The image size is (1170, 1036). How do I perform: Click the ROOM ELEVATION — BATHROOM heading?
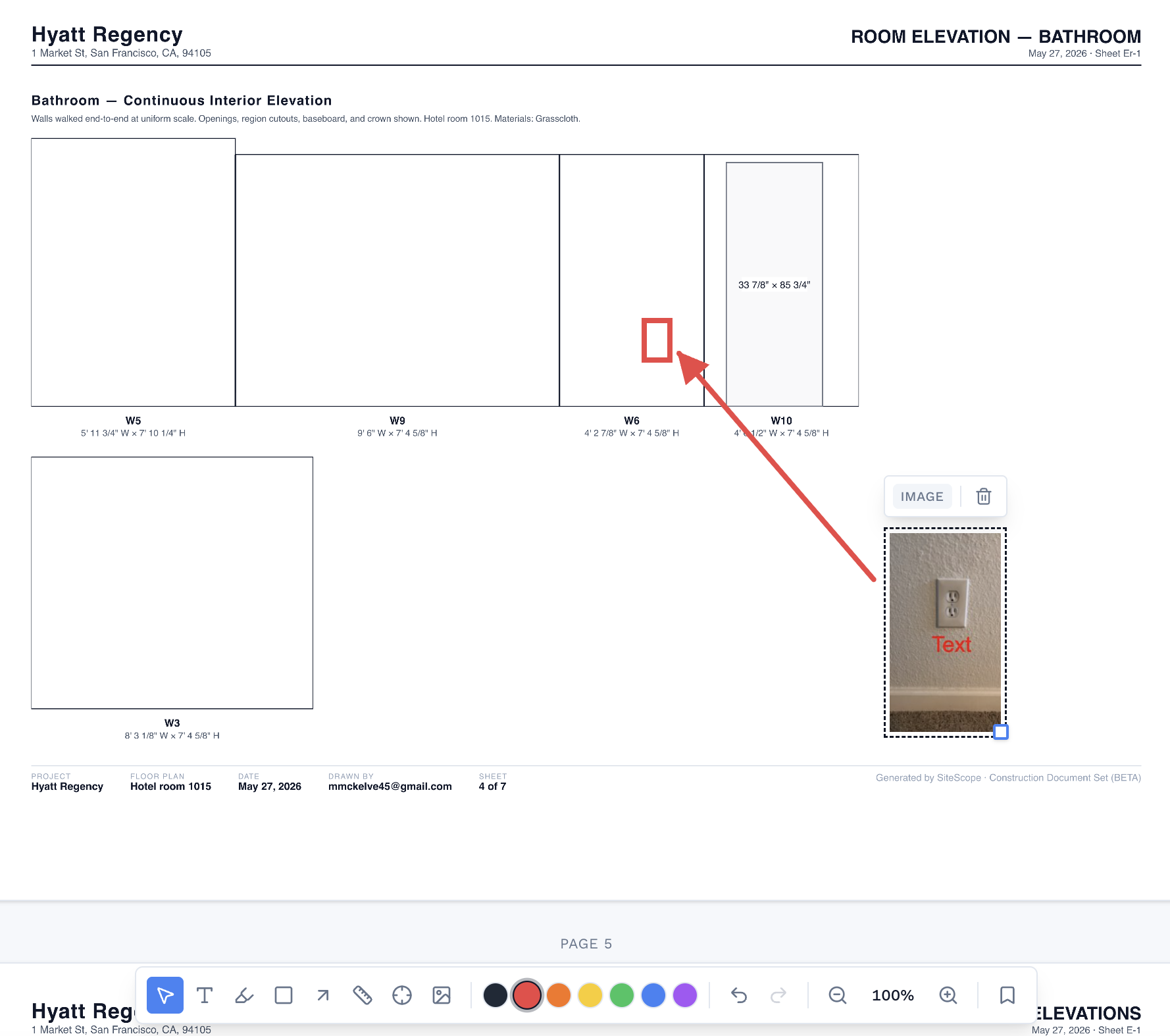[996, 36]
